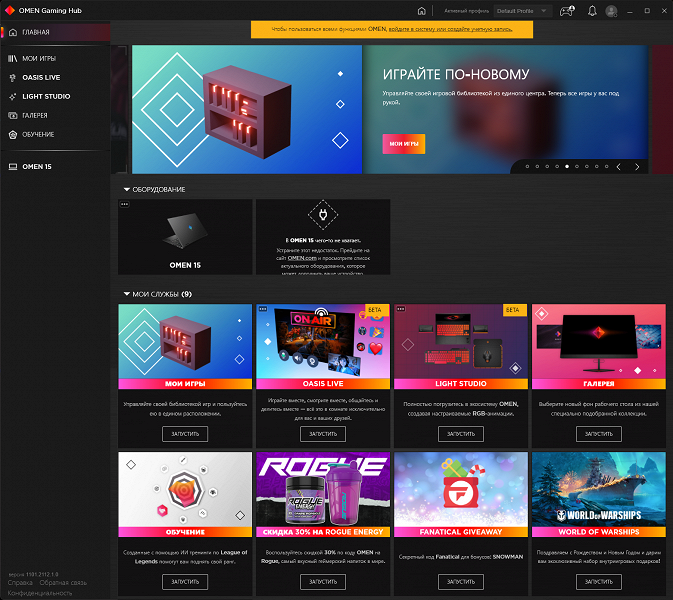
Task: Open the Конфиденциальность link
Action: 40,593
